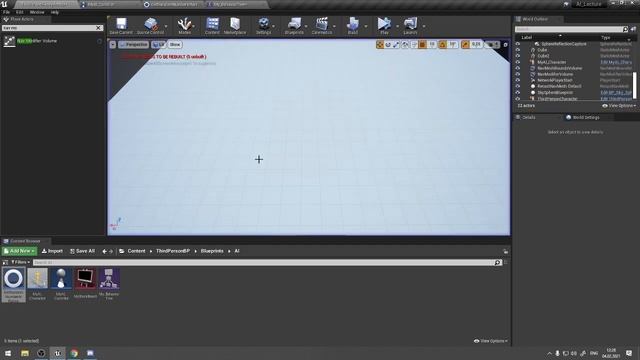Open the Content toolbar icon
The width and height of the screenshot is (640, 360).
pyautogui.click(x=212, y=26)
